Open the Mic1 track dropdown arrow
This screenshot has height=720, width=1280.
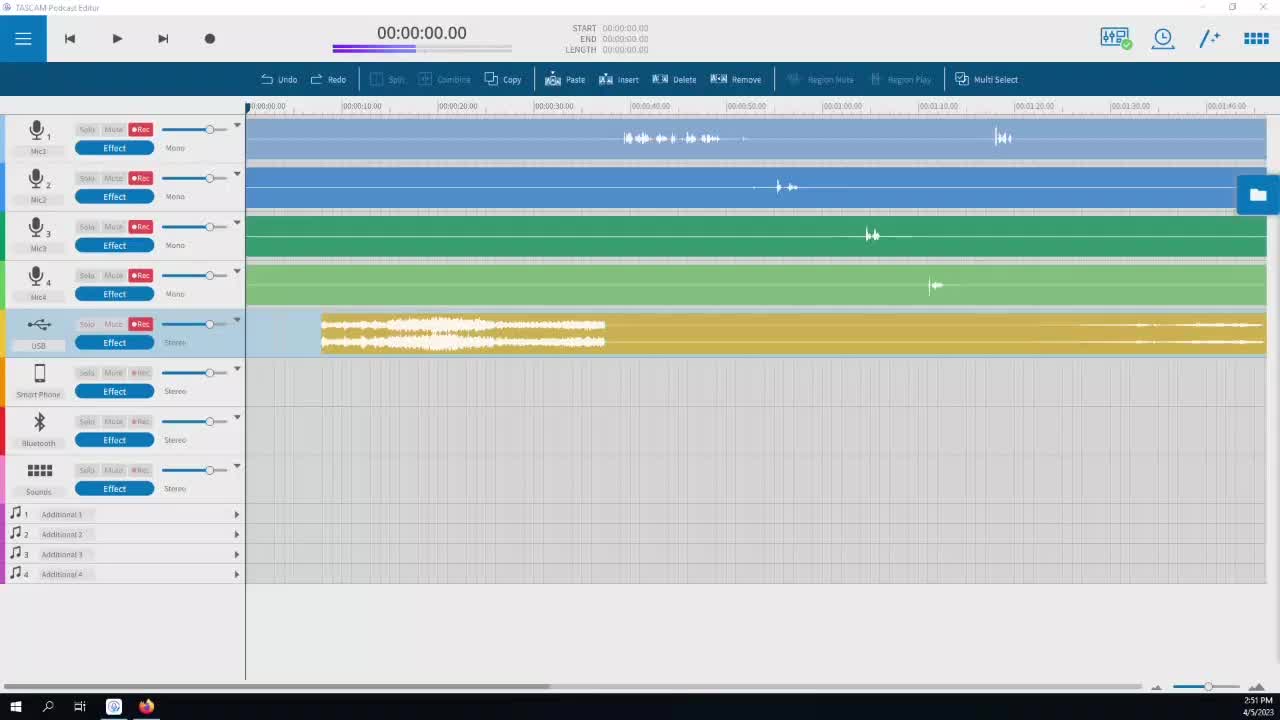237,126
